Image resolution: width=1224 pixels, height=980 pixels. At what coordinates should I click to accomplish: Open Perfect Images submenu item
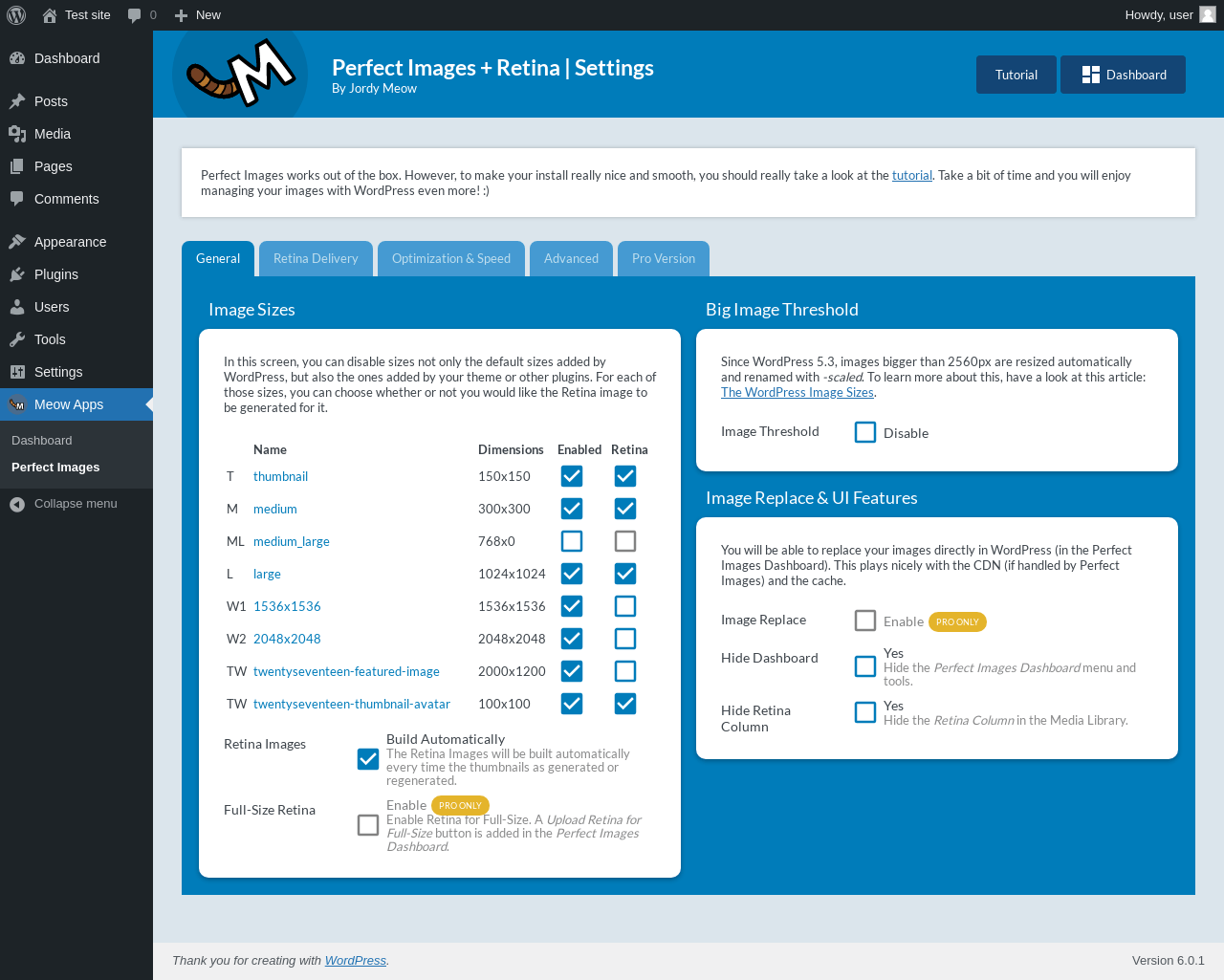point(55,468)
